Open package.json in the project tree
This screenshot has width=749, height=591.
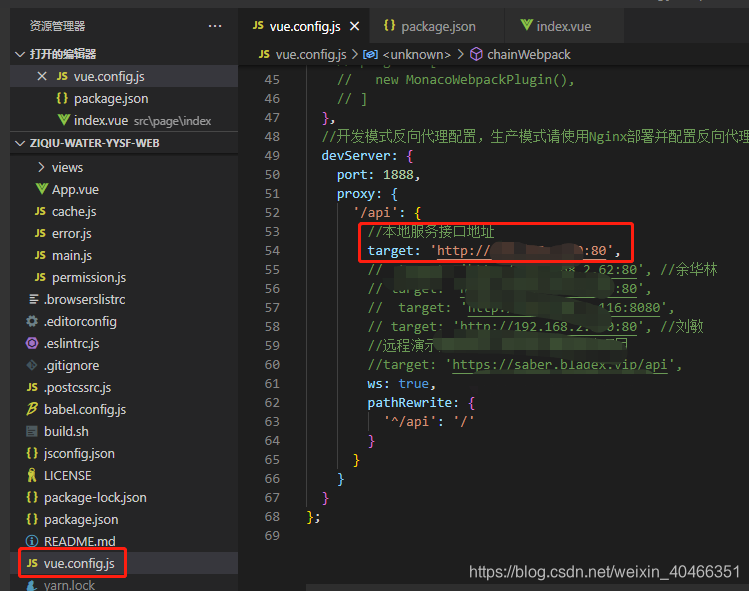pyautogui.click(x=124, y=519)
